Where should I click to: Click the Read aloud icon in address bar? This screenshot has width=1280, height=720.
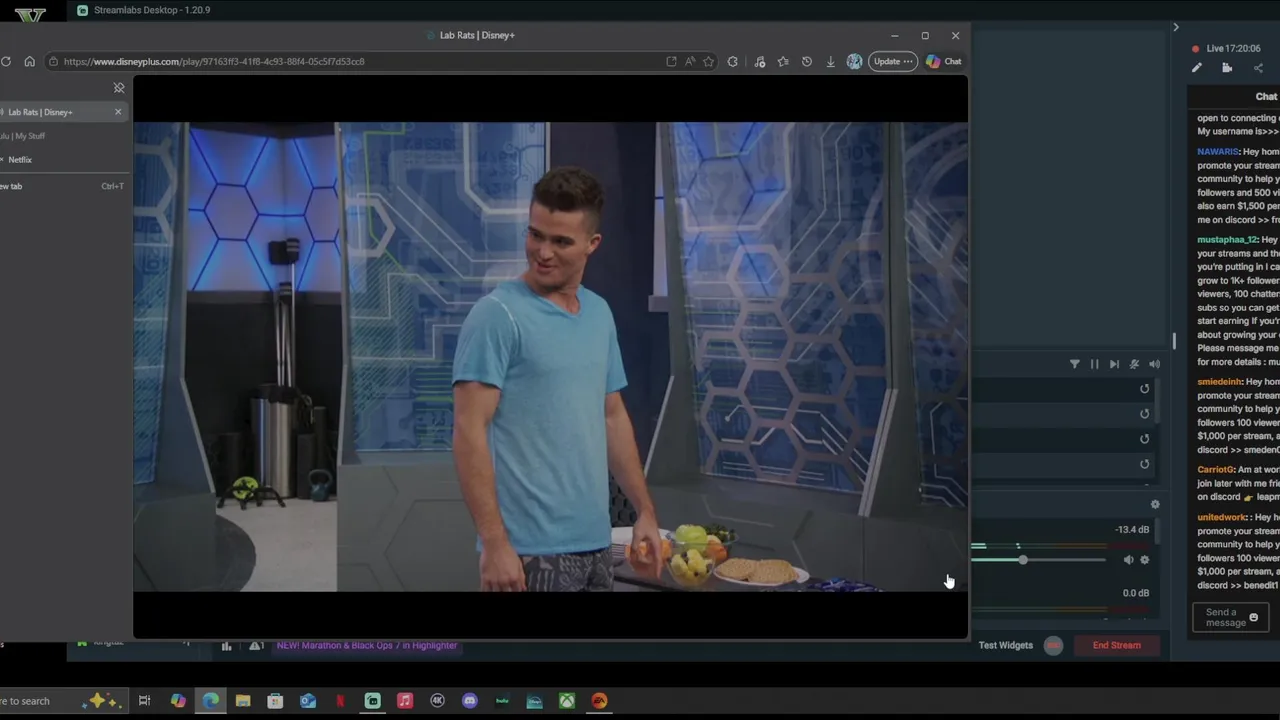click(x=690, y=61)
